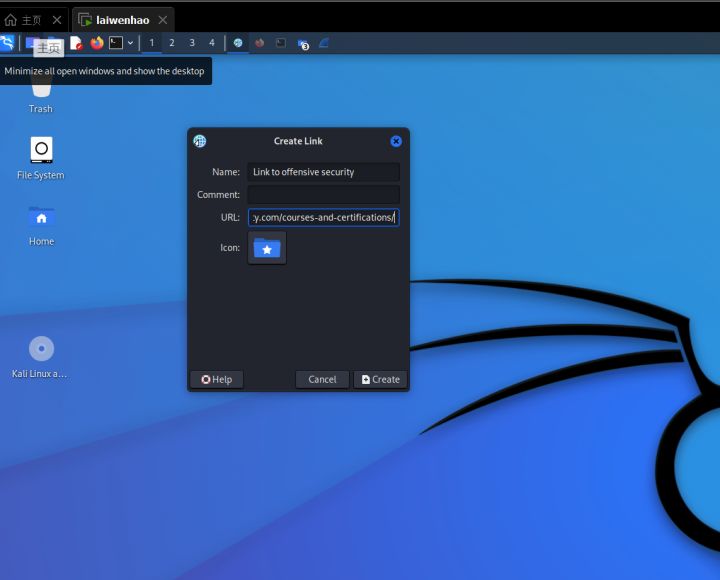Click the "Create Link" dialog title
Screen dimensions: 720x580
pyautogui.click(x=298, y=141)
